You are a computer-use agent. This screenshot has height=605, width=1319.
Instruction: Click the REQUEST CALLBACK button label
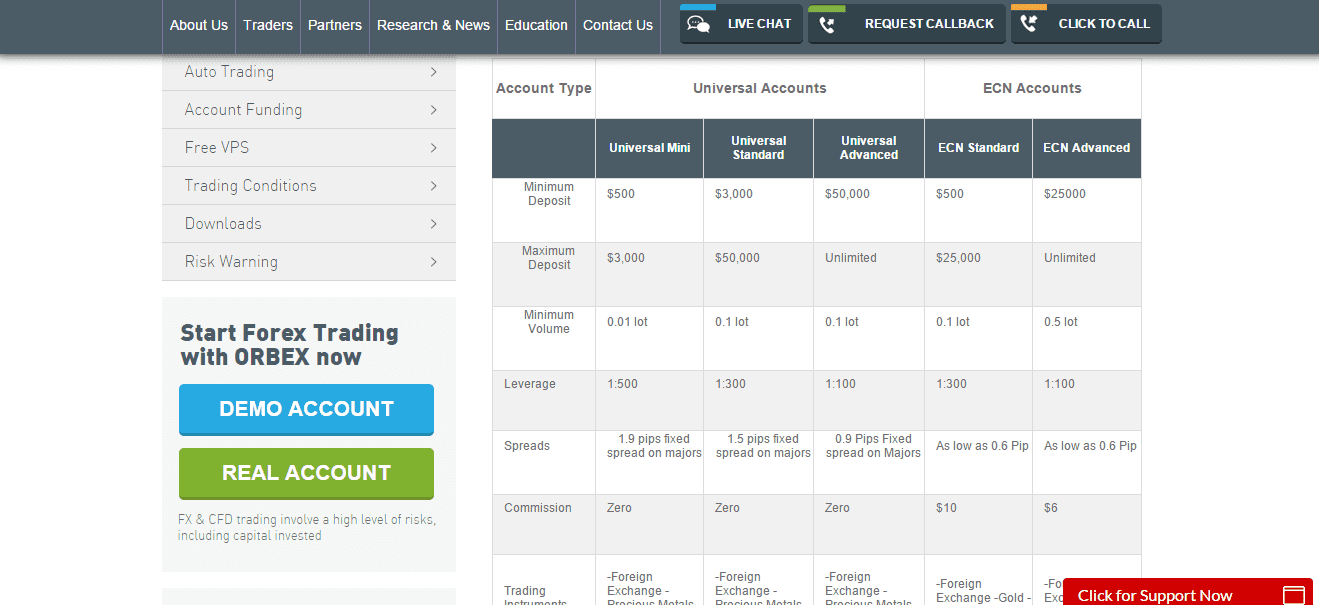pos(929,24)
